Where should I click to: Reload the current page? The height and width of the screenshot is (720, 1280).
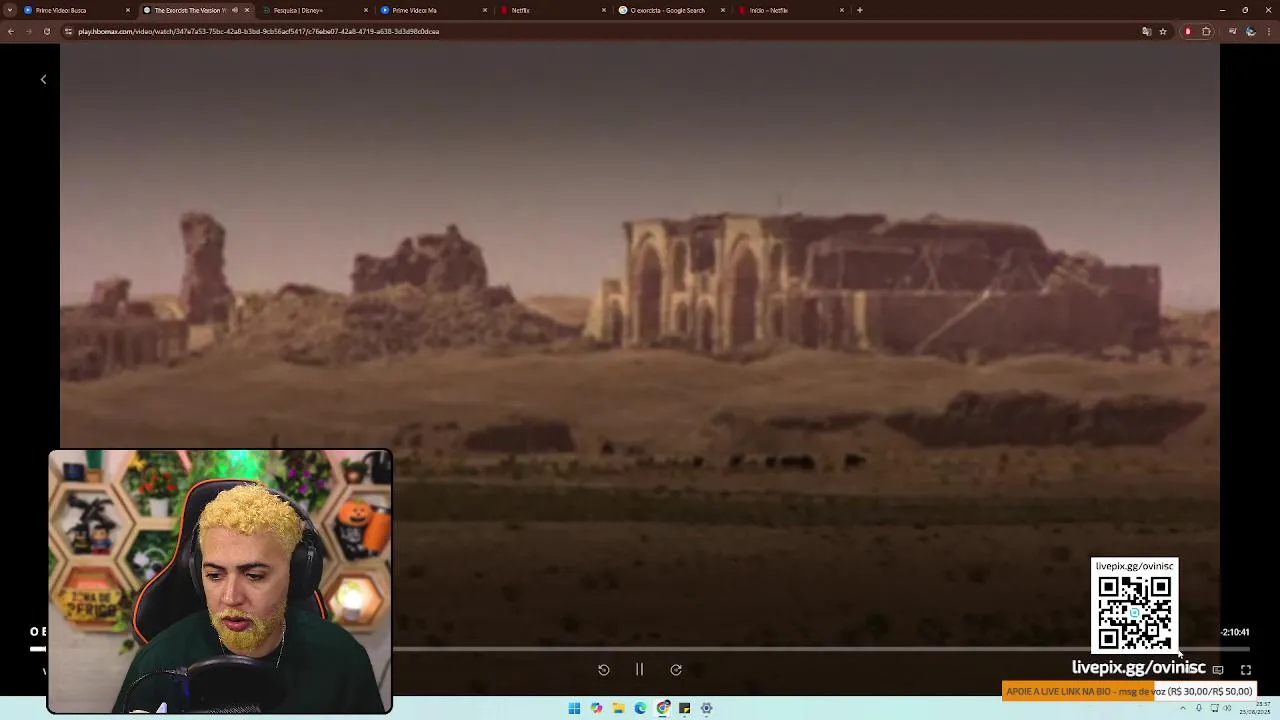point(47,31)
